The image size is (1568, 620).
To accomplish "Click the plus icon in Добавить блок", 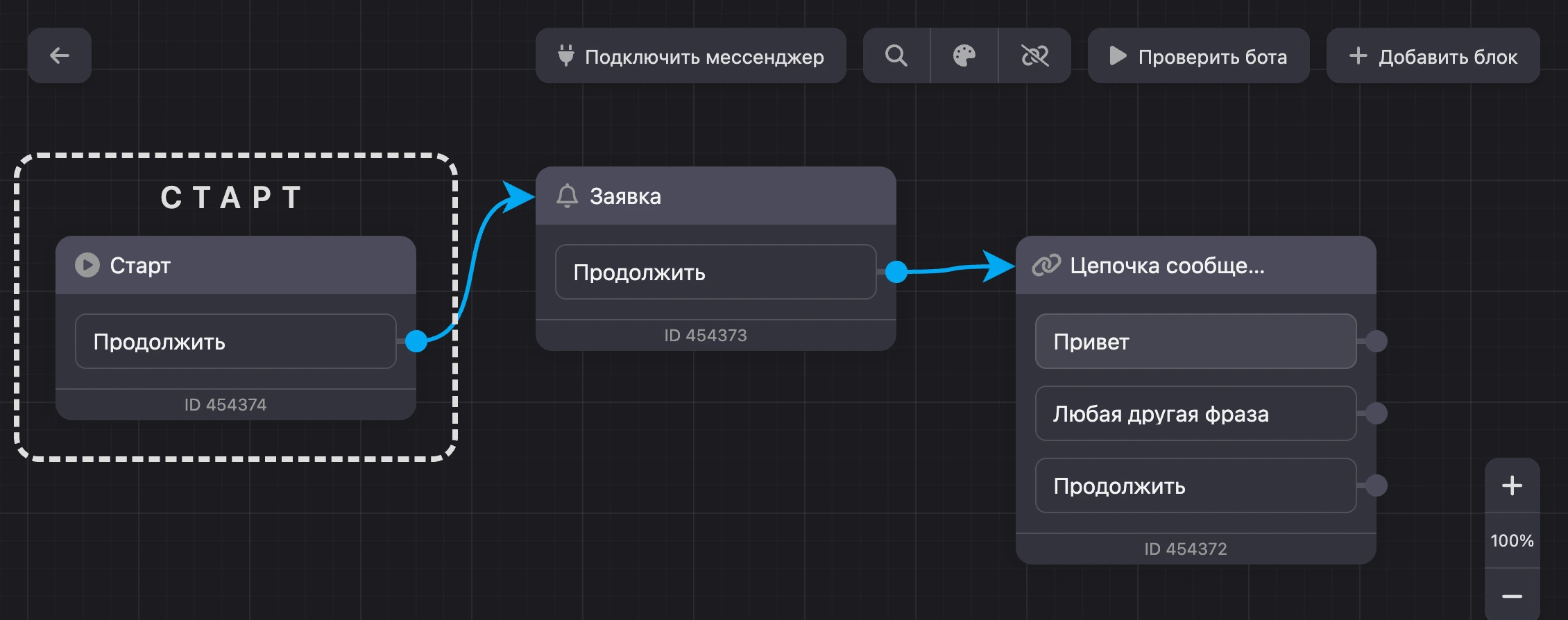I will (x=1358, y=55).
